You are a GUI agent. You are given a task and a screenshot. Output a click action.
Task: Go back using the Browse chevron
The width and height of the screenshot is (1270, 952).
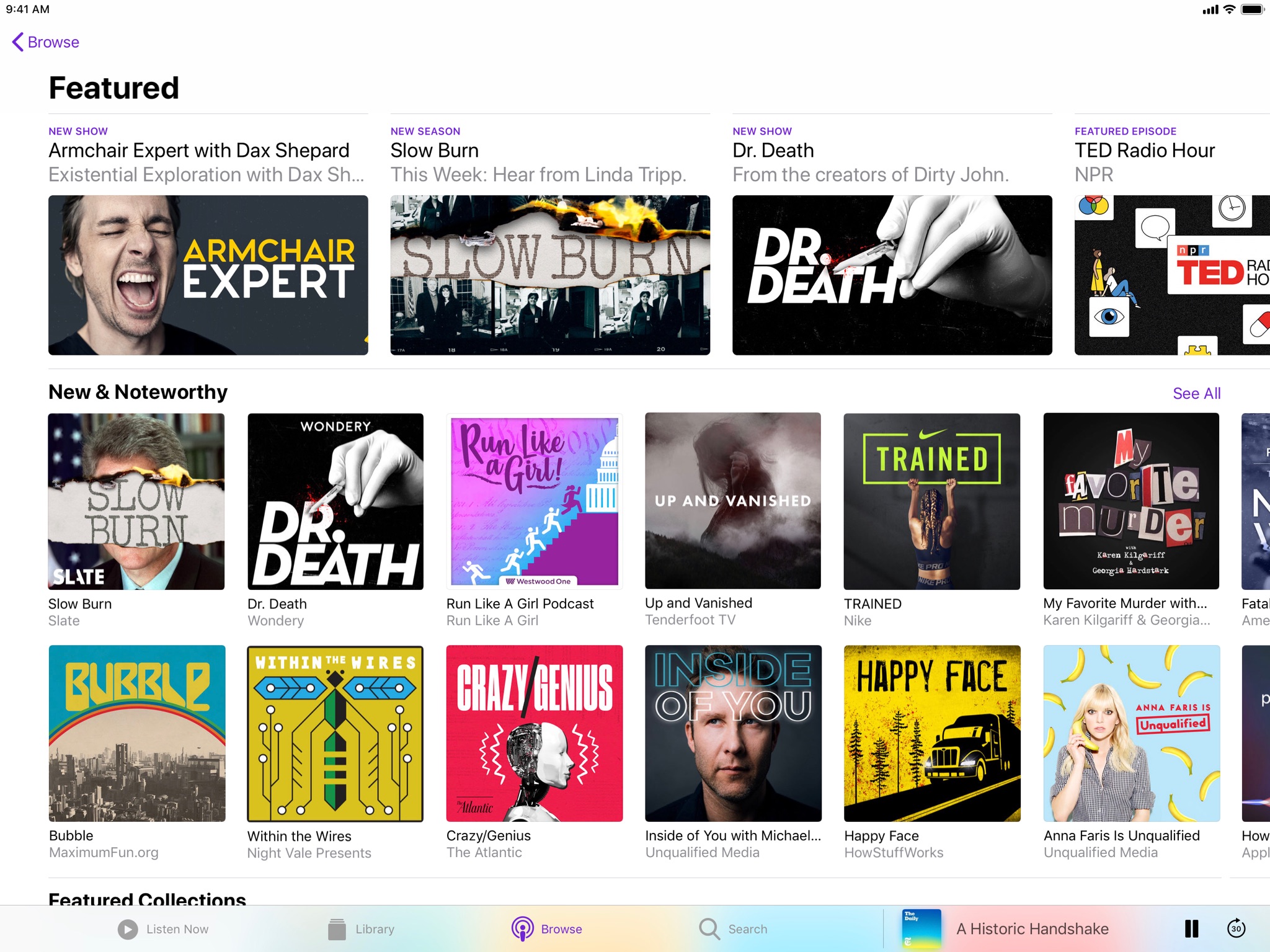(45, 42)
